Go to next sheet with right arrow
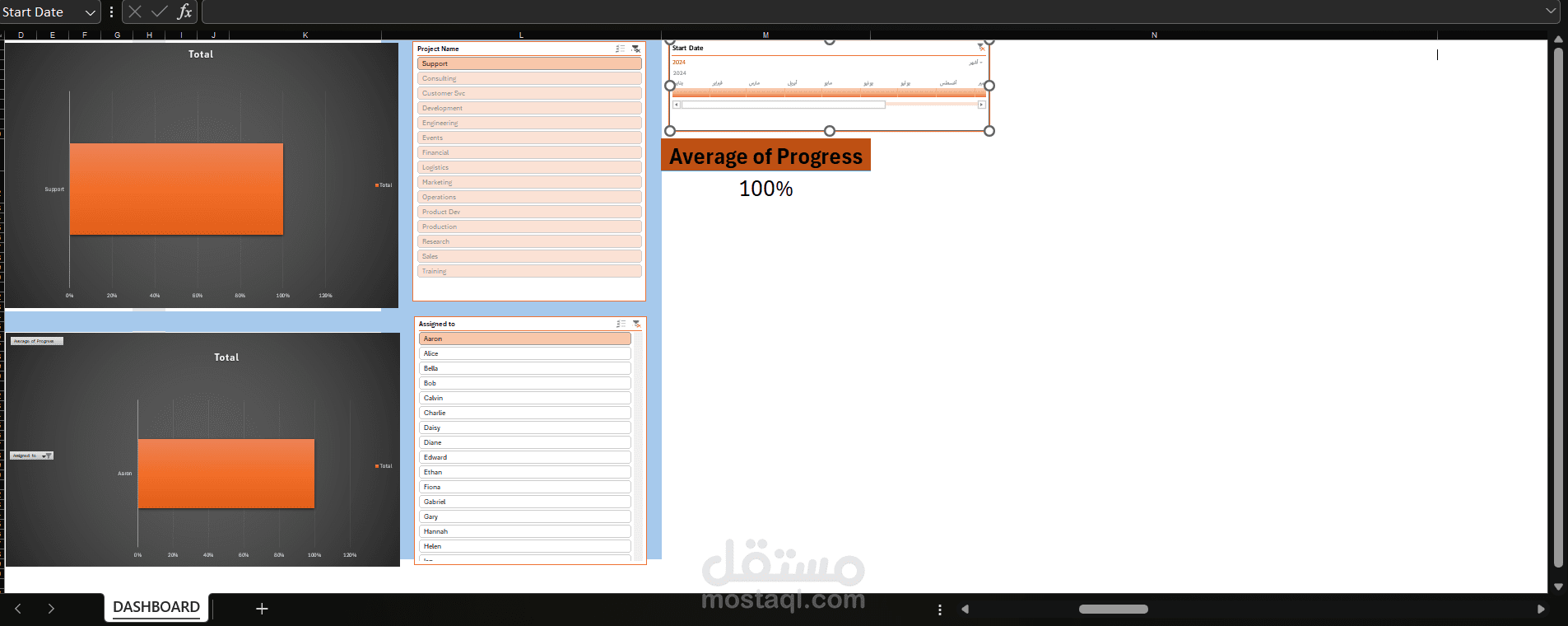1568x626 pixels. 51,609
